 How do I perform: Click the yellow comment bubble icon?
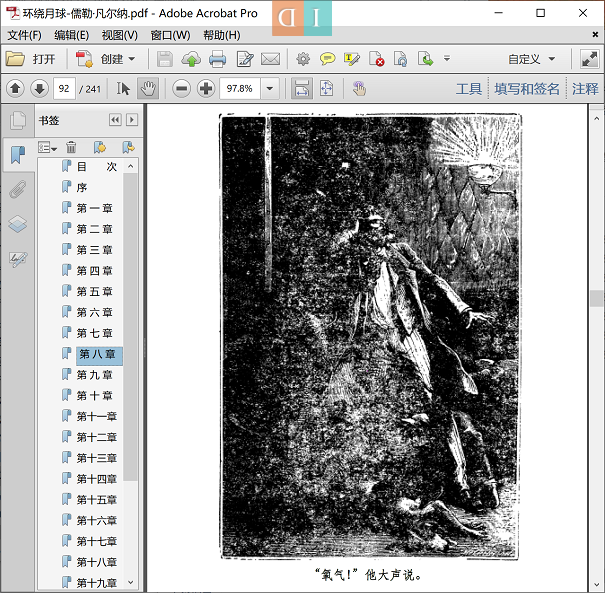pos(327,59)
